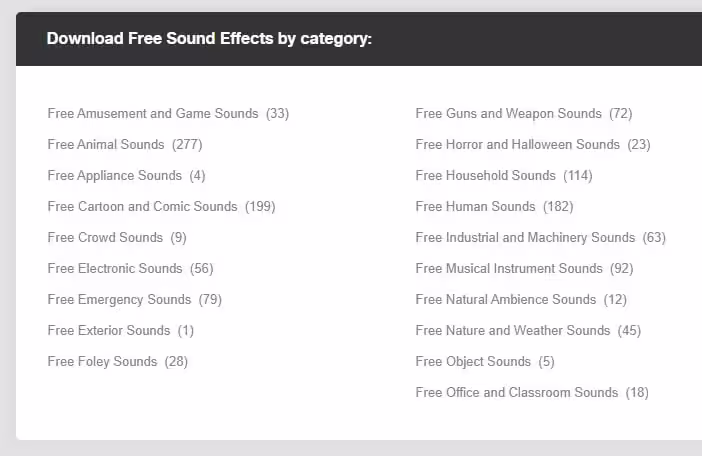Visit the Free Exterior Sounds category
This screenshot has height=456, width=702.
coord(109,331)
